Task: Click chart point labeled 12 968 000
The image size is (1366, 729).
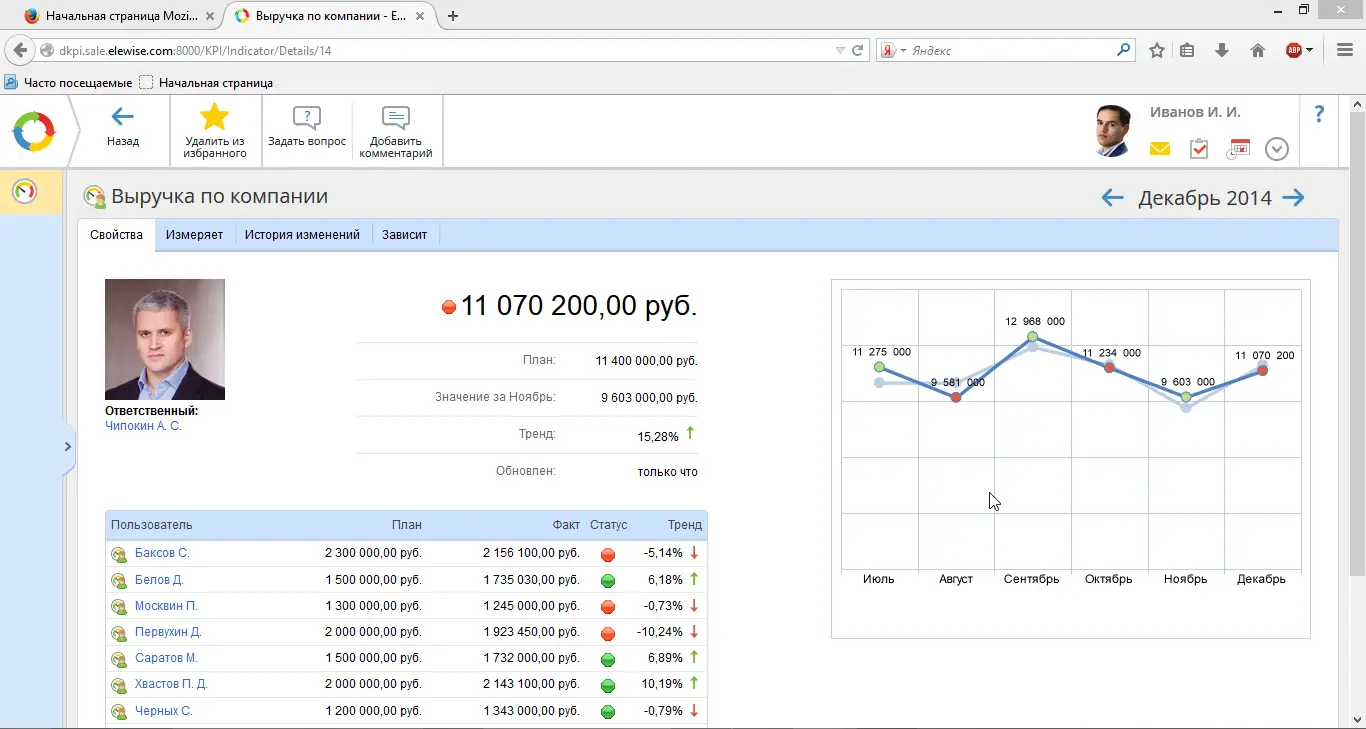Action: pos(1033,337)
